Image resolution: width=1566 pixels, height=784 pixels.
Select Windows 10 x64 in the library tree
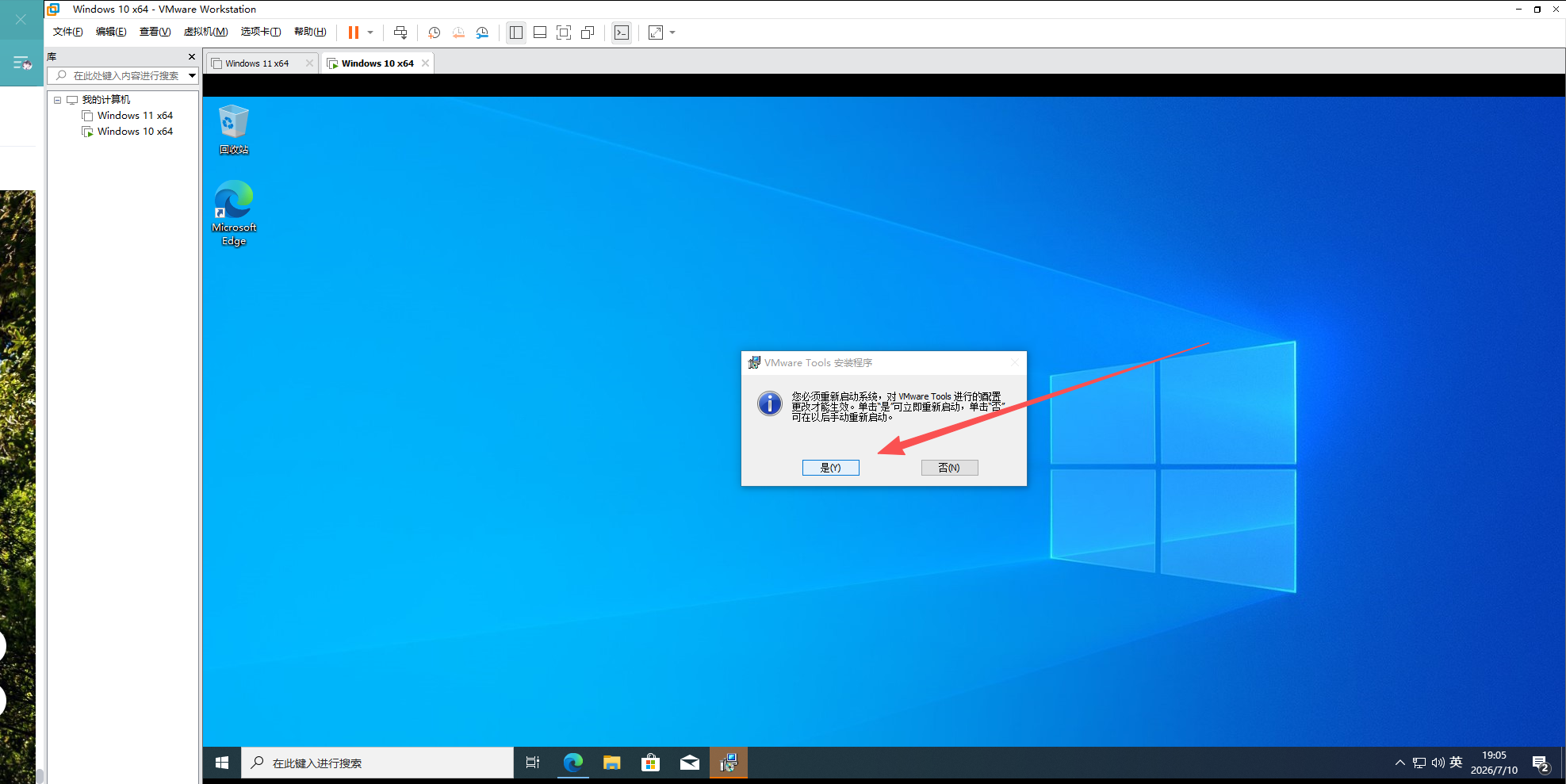(135, 132)
